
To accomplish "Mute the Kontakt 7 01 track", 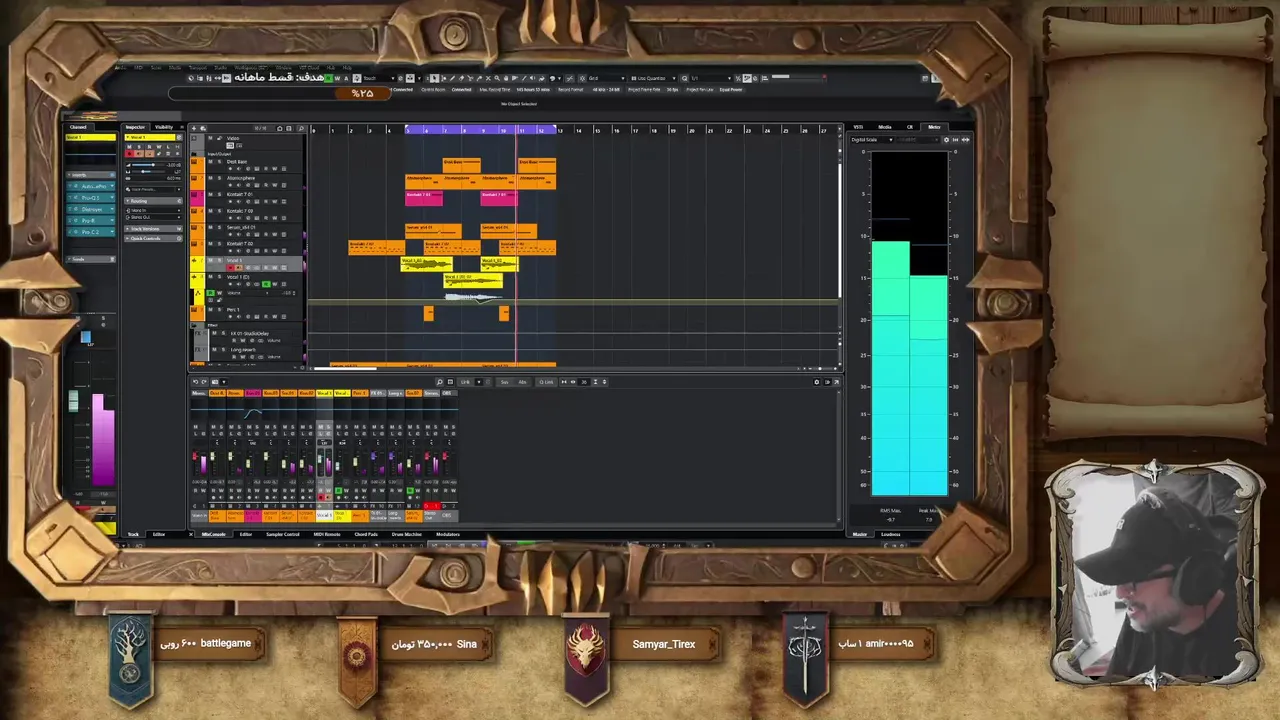I will 210,194.
